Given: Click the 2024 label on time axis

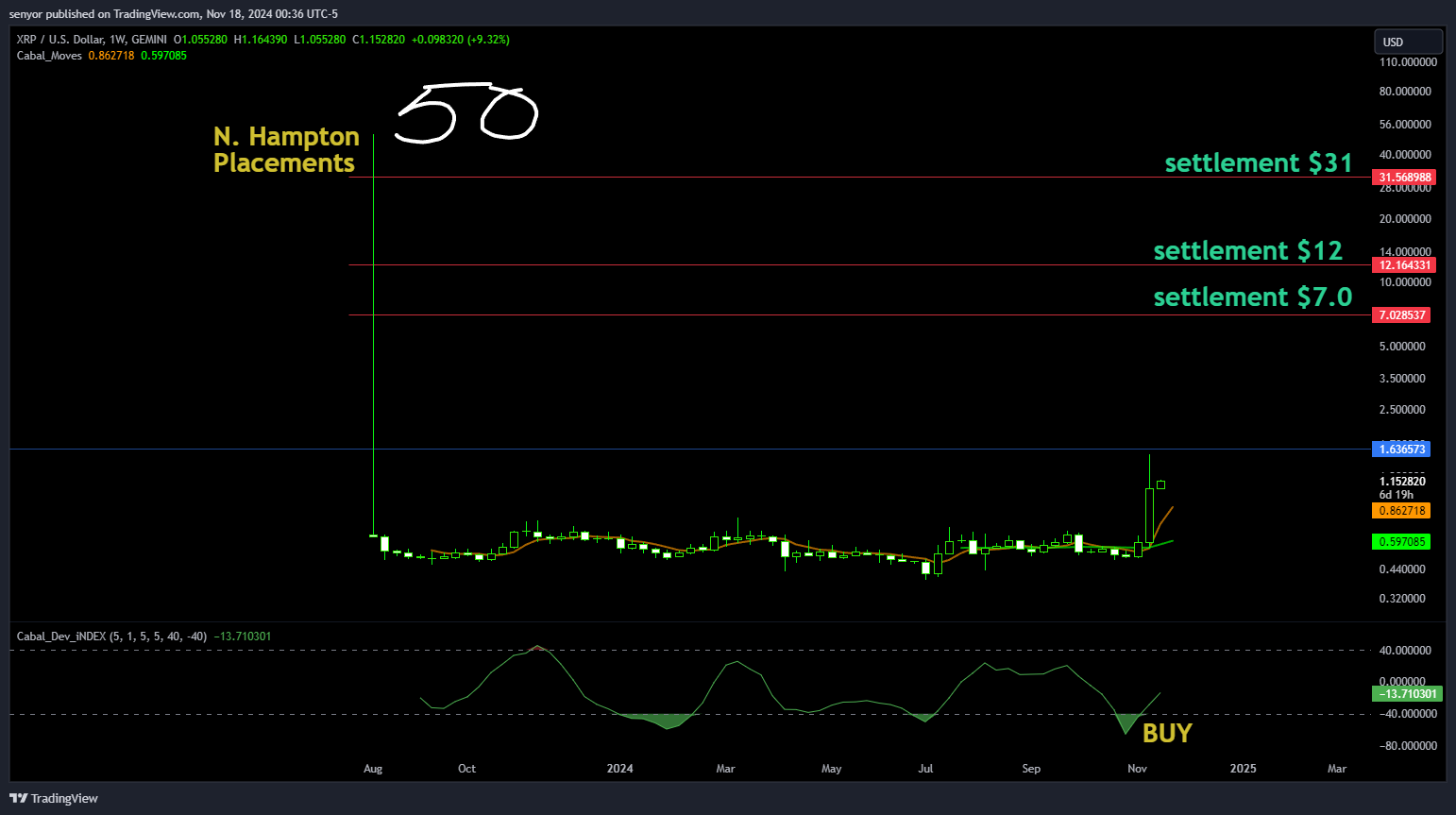Looking at the screenshot, I should coord(619,769).
